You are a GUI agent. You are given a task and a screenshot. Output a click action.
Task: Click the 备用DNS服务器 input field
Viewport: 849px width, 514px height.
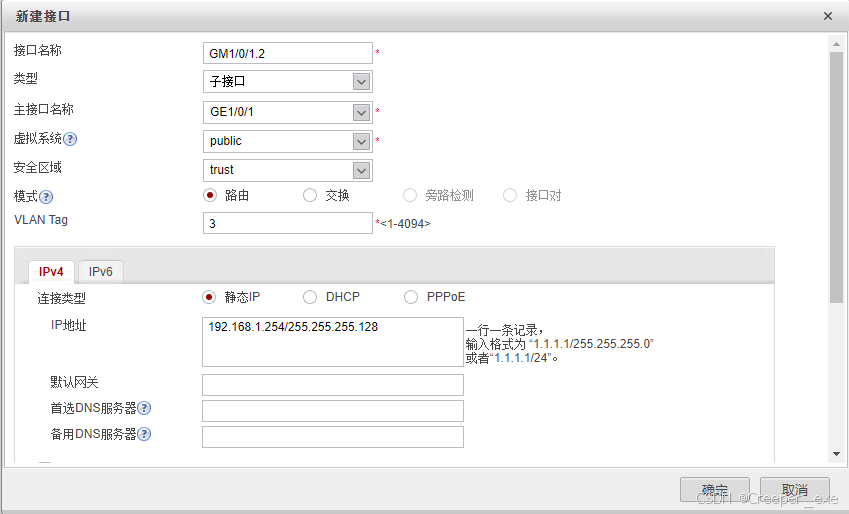332,437
